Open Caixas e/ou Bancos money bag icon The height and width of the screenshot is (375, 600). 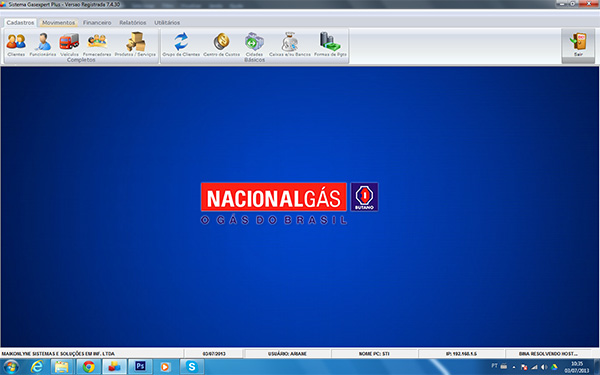(x=290, y=44)
